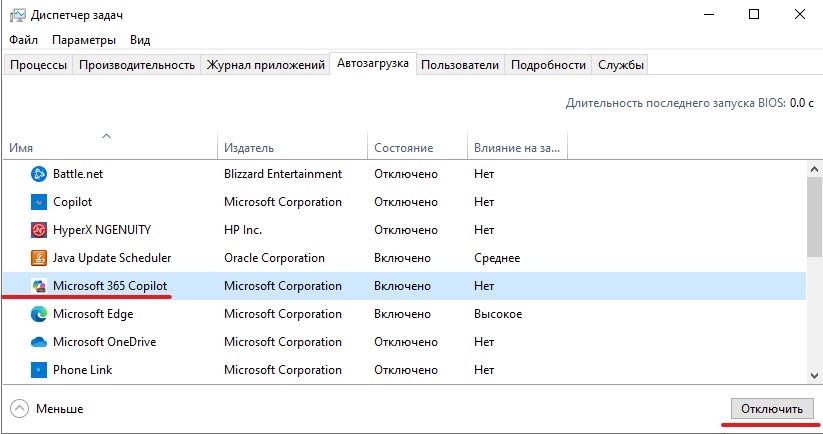Click the Microsoft OneDrive cloud icon
The width and height of the screenshot is (823, 434).
click(39, 342)
